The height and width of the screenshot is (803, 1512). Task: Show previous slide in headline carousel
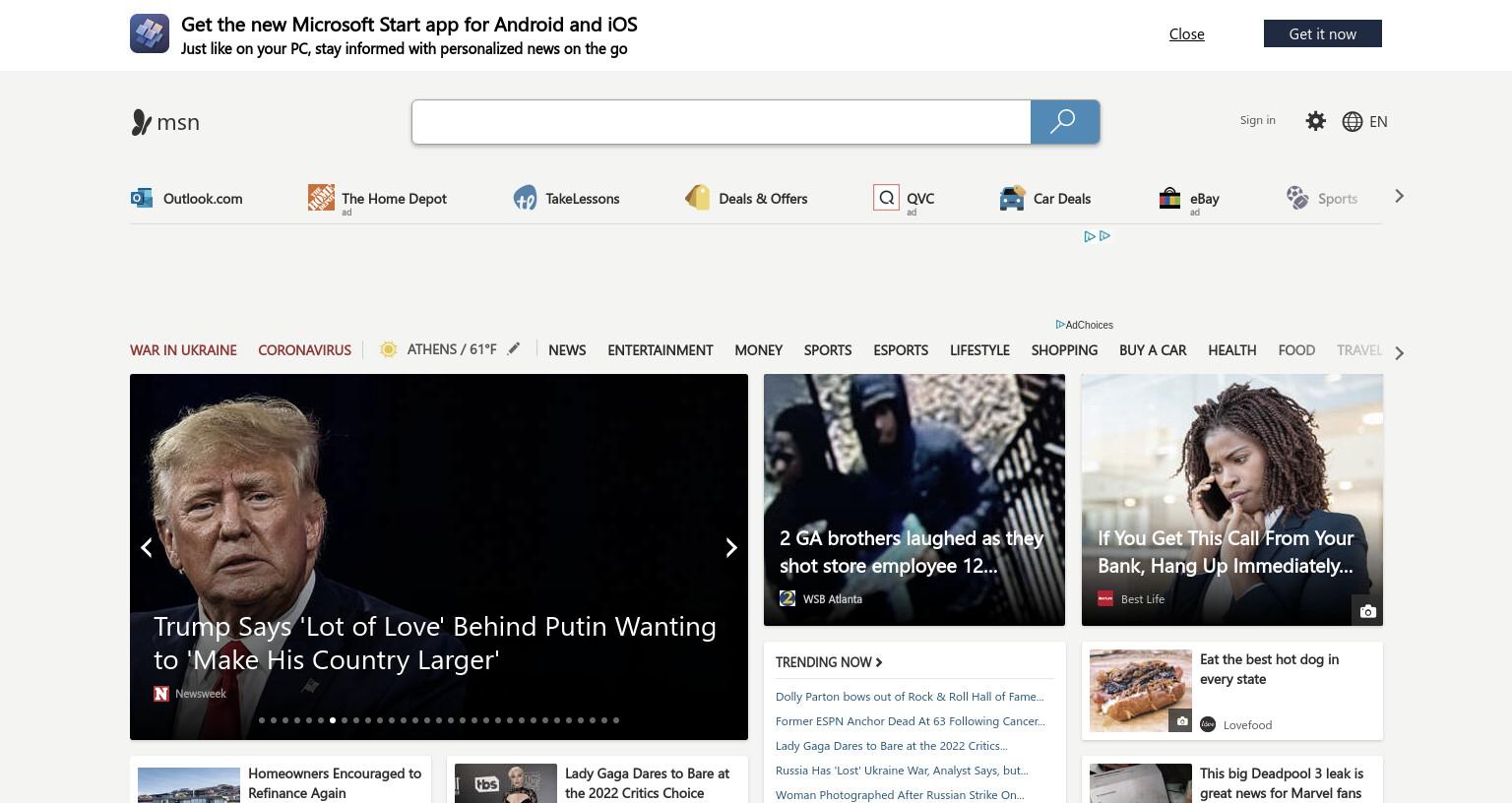[146, 547]
